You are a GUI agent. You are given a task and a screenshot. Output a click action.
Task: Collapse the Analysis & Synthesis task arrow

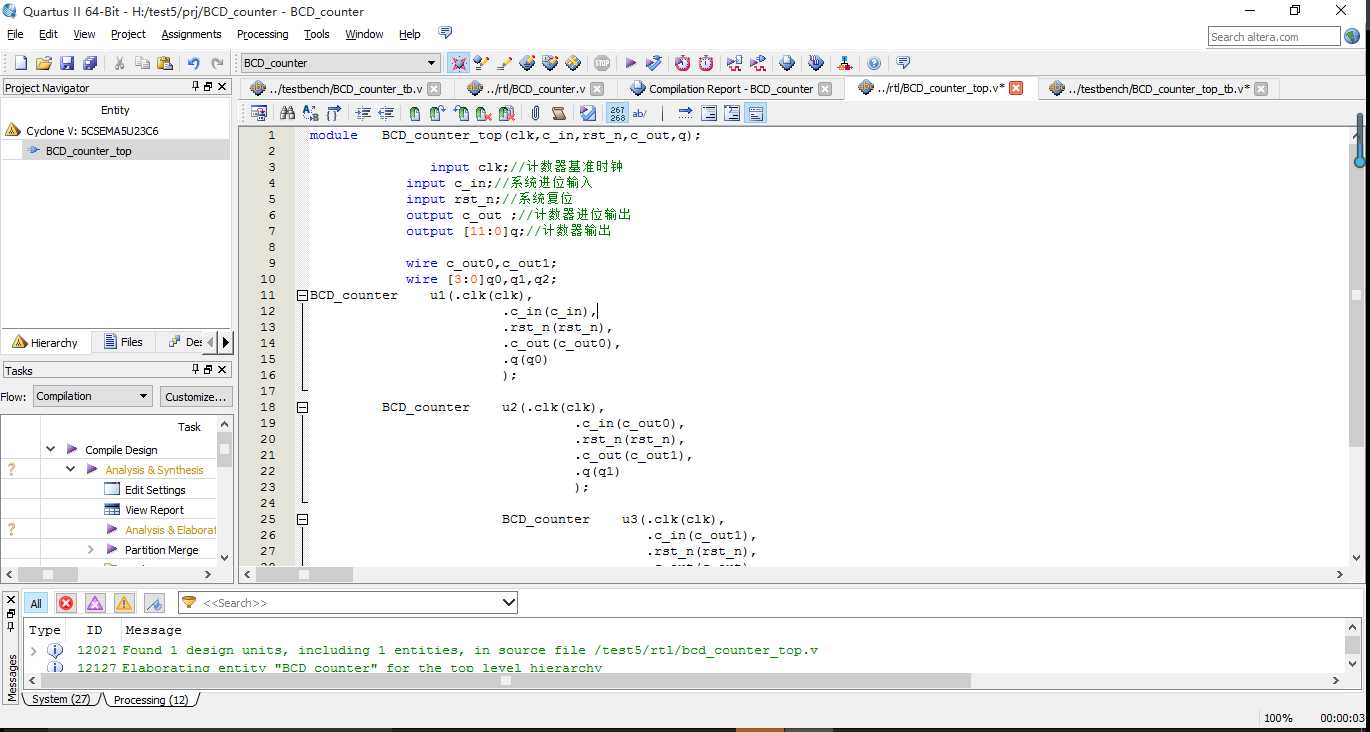[x=70, y=470]
